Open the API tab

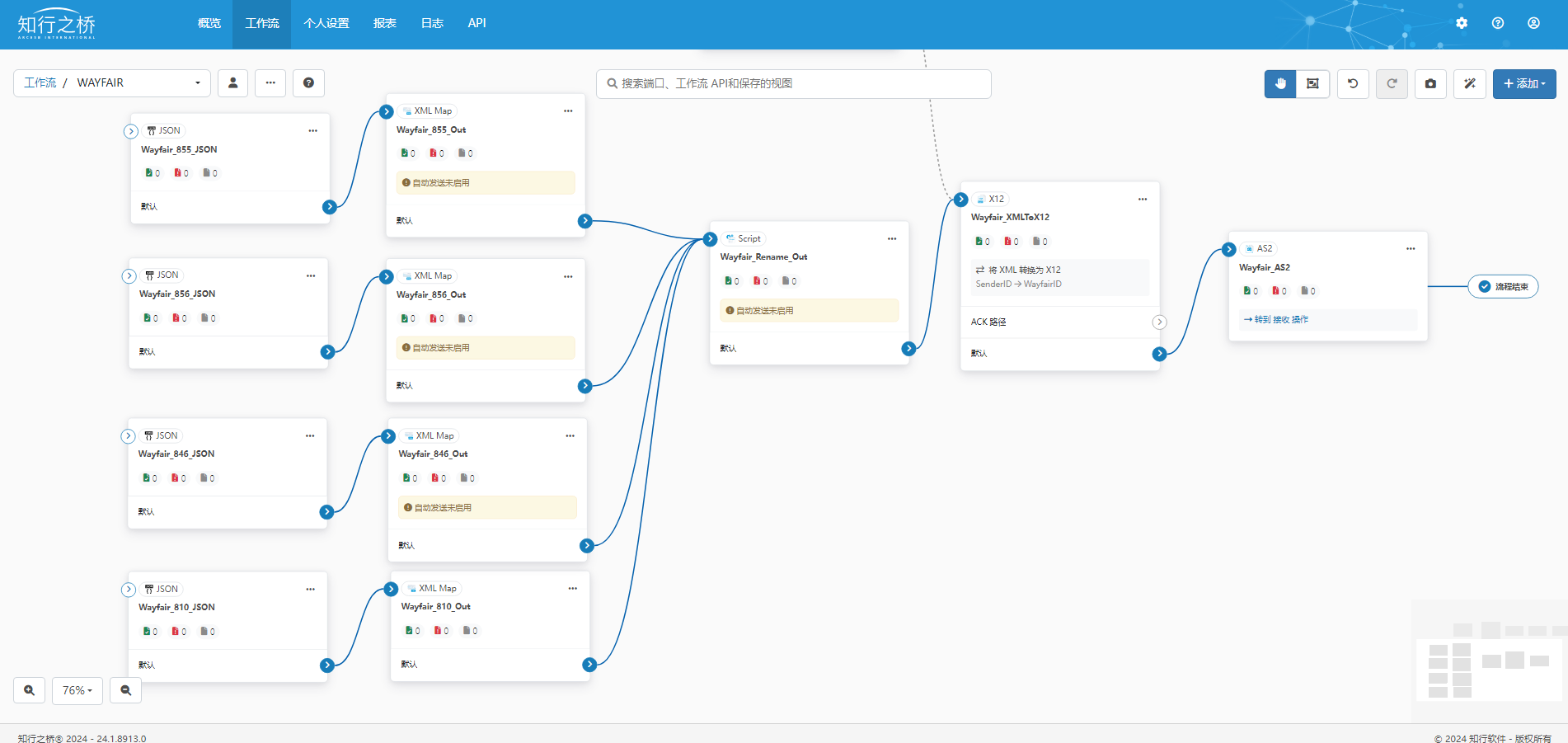[x=477, y=23]
